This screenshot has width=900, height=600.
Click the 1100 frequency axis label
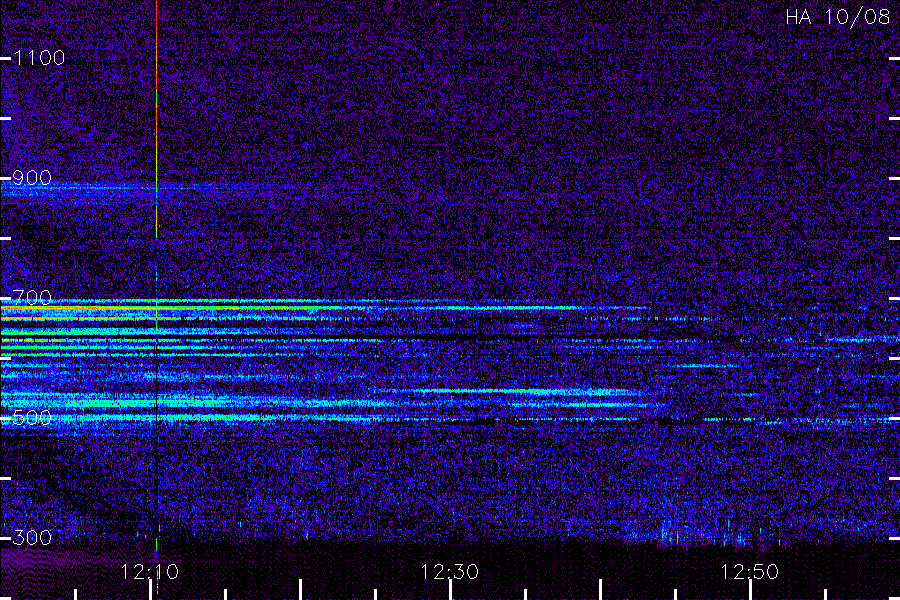coord(39,58)
